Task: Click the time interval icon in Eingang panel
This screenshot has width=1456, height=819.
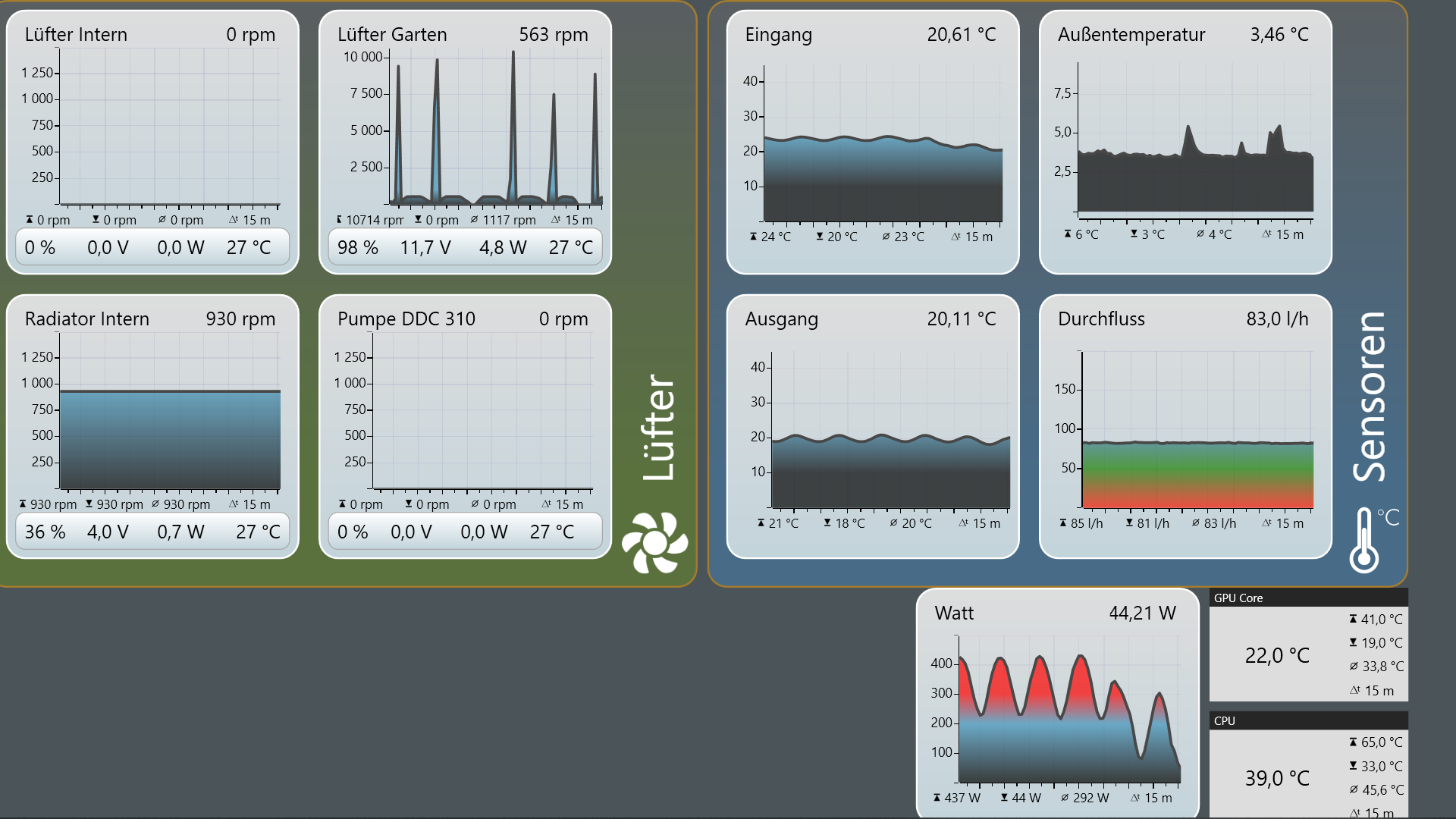Action: (x=955, y=237)
